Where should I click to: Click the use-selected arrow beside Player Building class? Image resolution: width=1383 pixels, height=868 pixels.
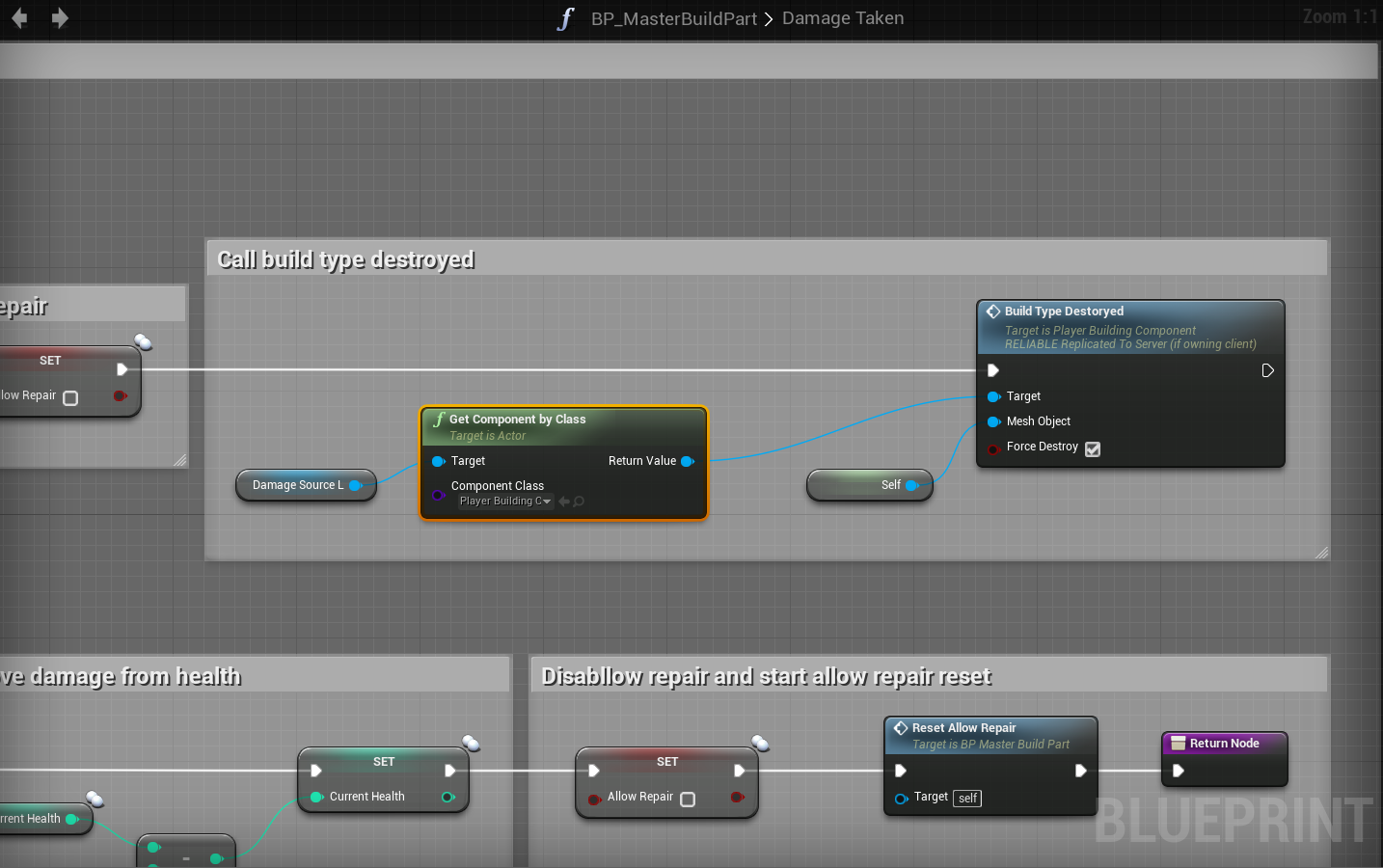click(564, 502)
